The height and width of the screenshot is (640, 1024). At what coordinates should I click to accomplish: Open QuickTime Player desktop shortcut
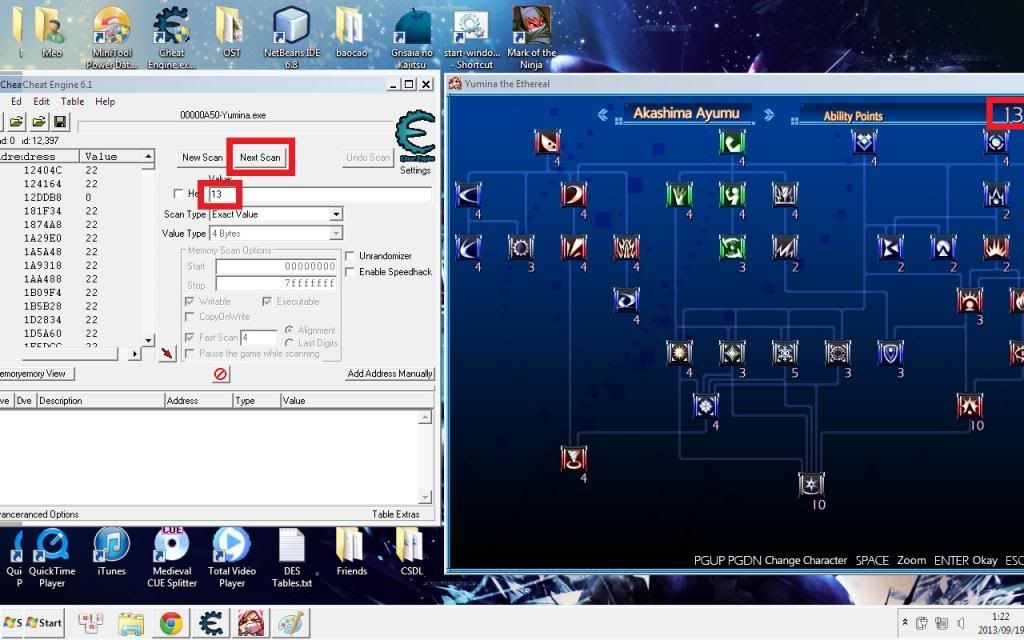click(52, 558)
